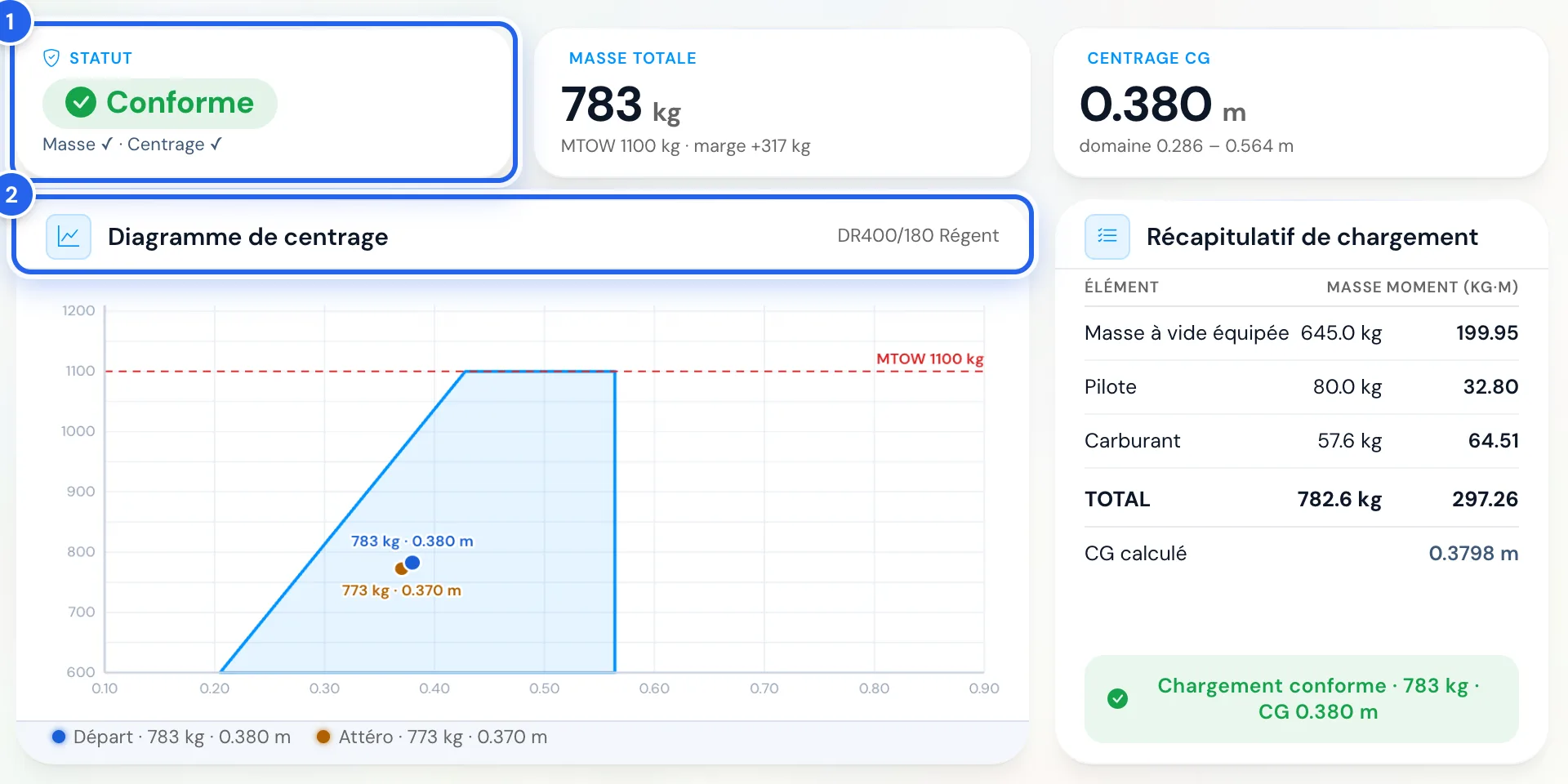Click the orange landing point on the chart
The image size is (1568, 784).
coord(401,568)
